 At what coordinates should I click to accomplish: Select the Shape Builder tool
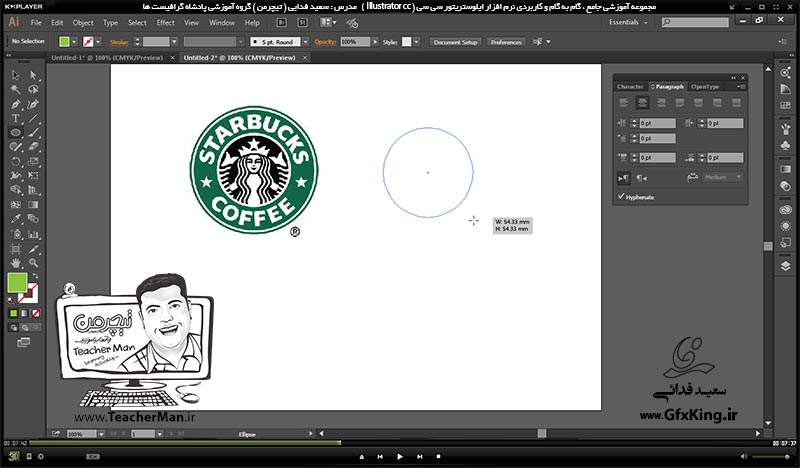(x=15, y=190)
